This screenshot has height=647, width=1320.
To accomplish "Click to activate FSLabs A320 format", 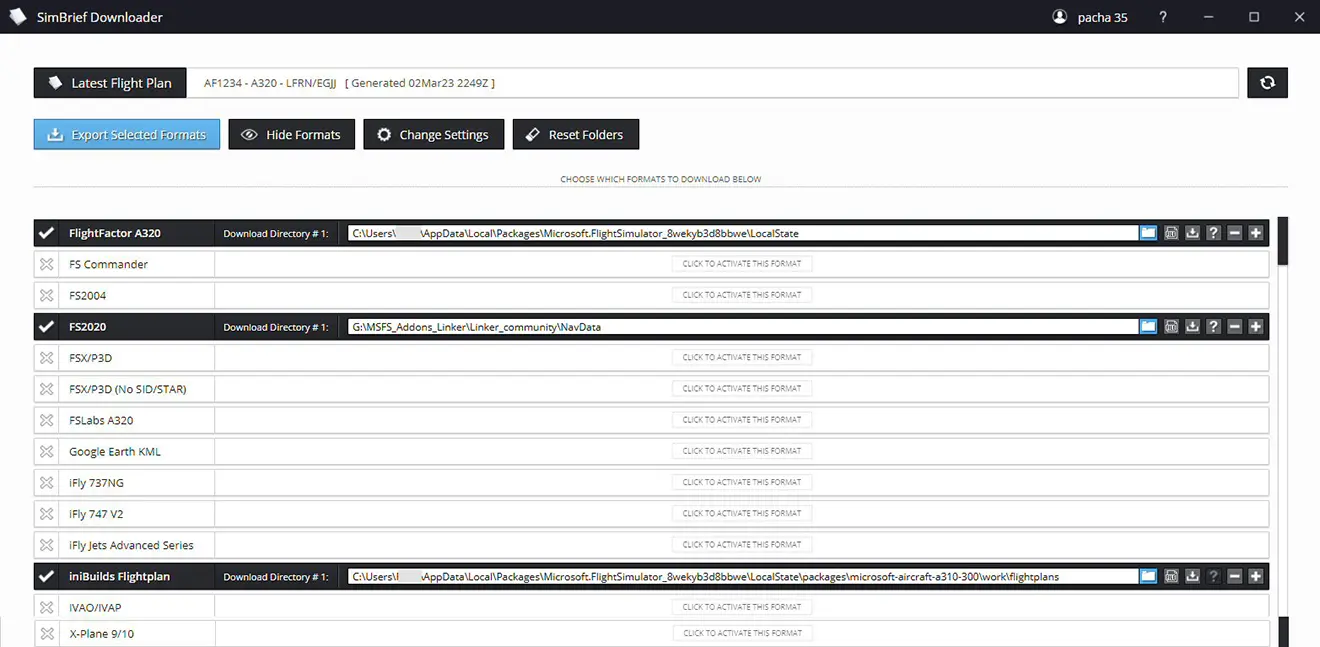I will click(x=742, y=420).
